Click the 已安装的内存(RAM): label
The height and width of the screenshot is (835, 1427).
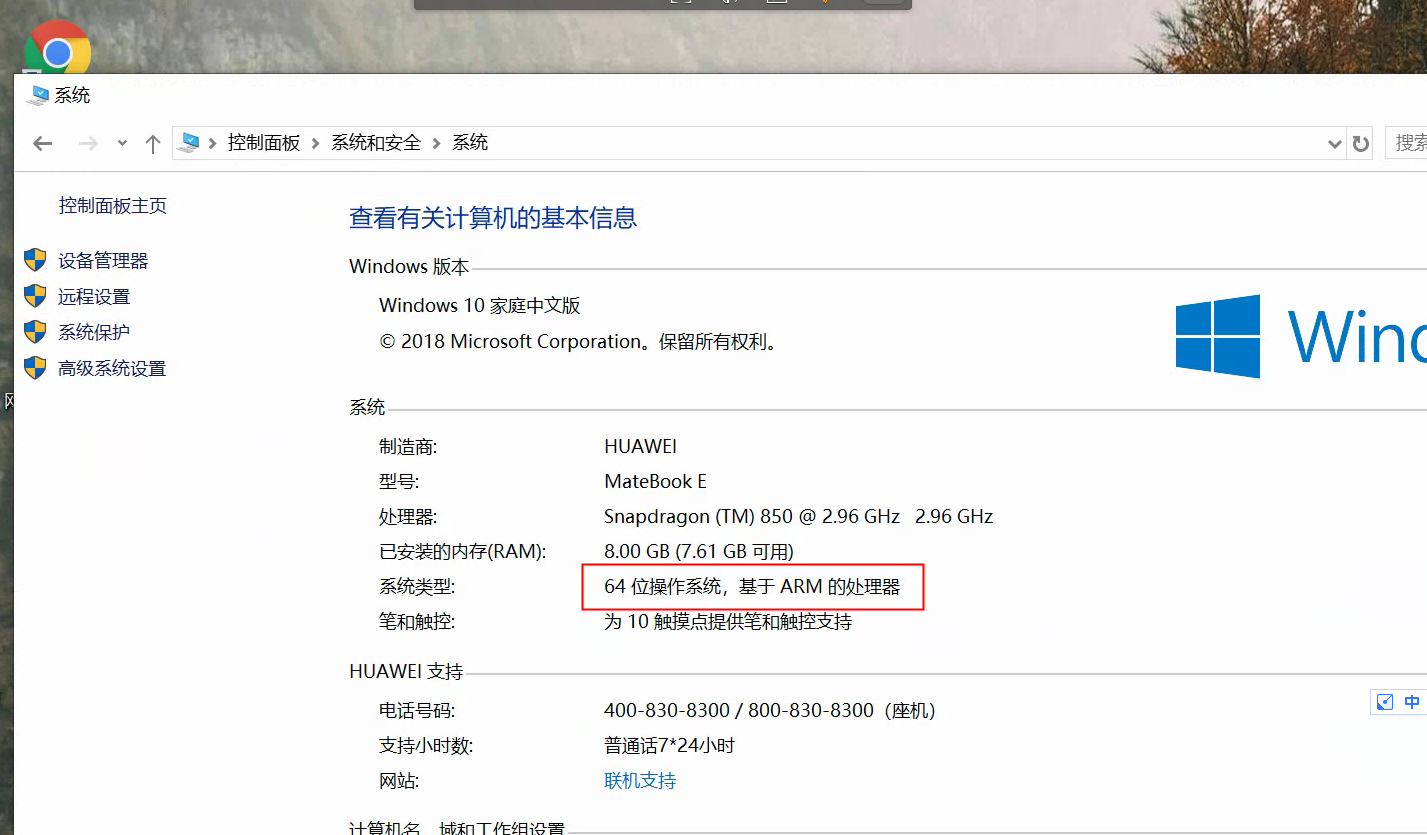click(x=463, y=552)
